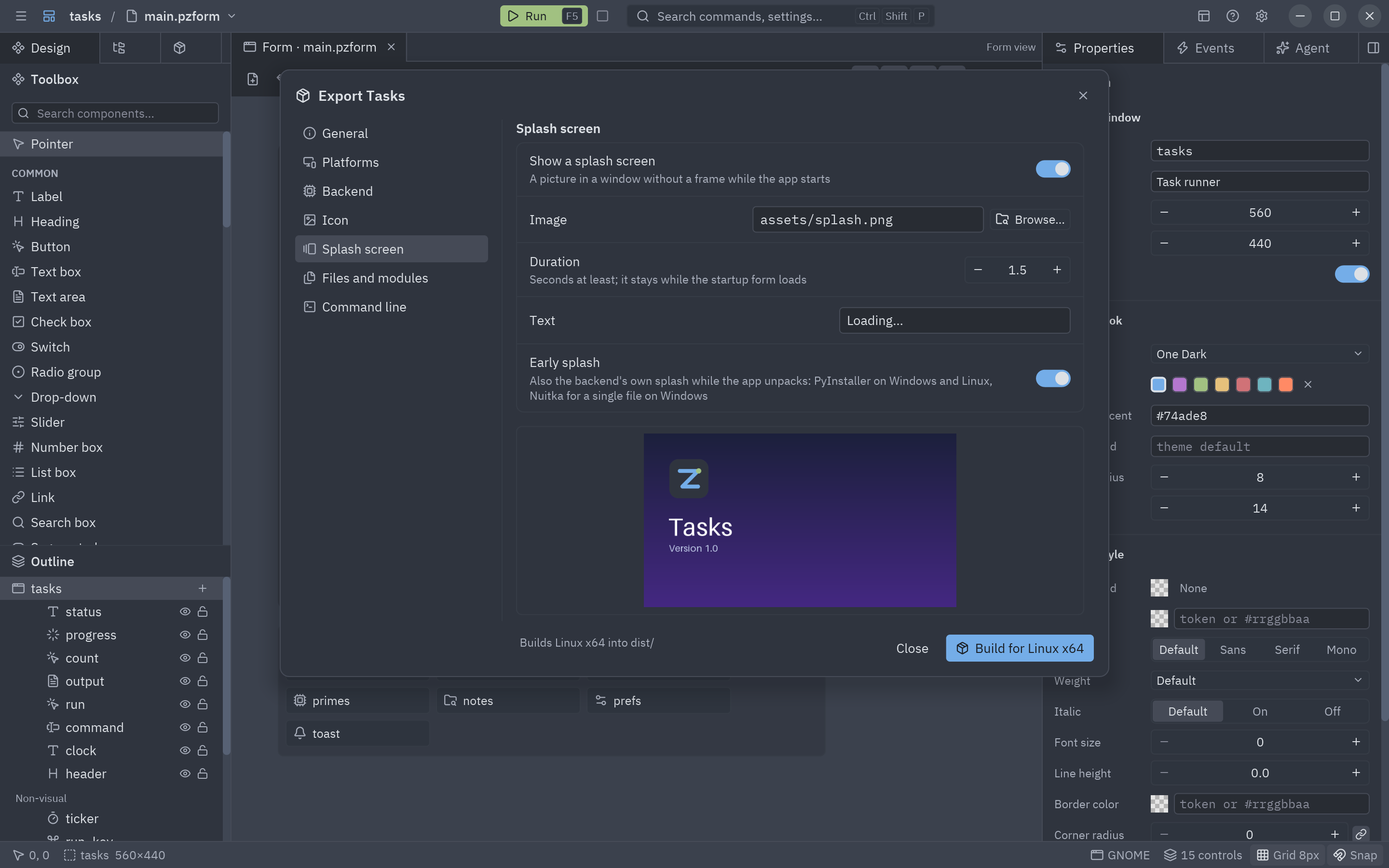Open the layout panels icon in title bar
The image size is (1389, 868).
click(1204, 16)
